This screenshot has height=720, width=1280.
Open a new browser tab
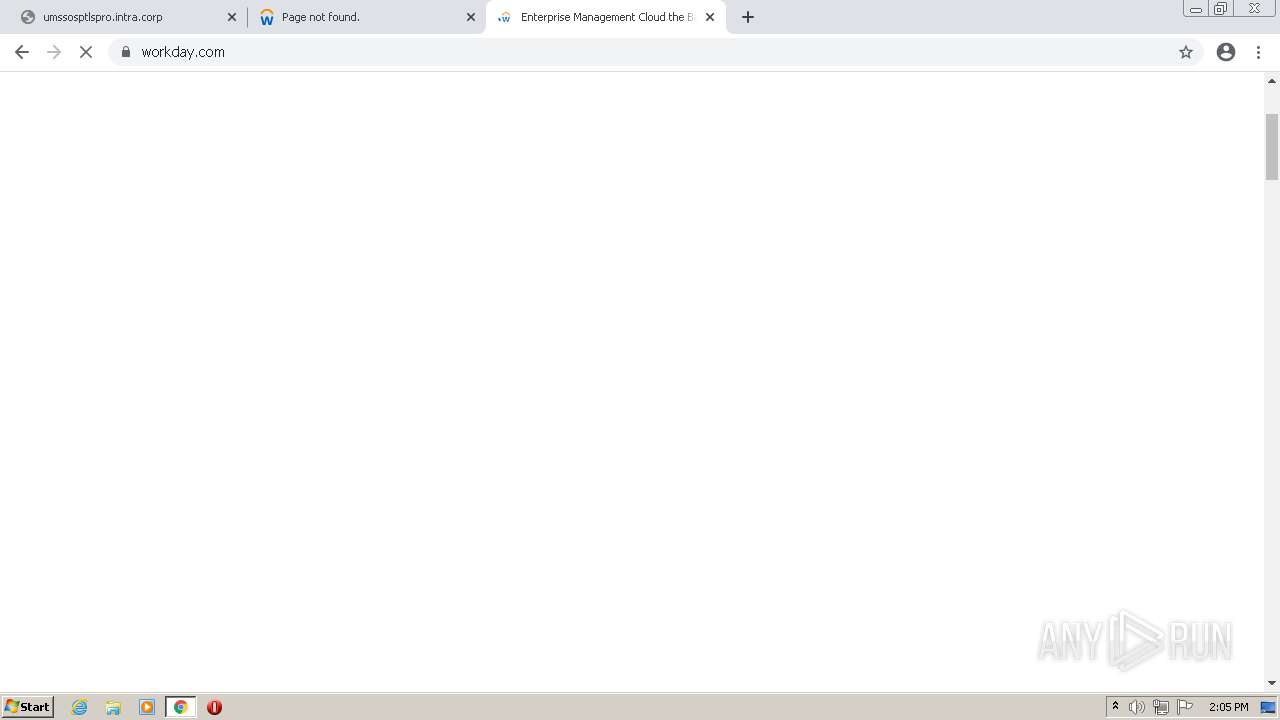point(748,17)
